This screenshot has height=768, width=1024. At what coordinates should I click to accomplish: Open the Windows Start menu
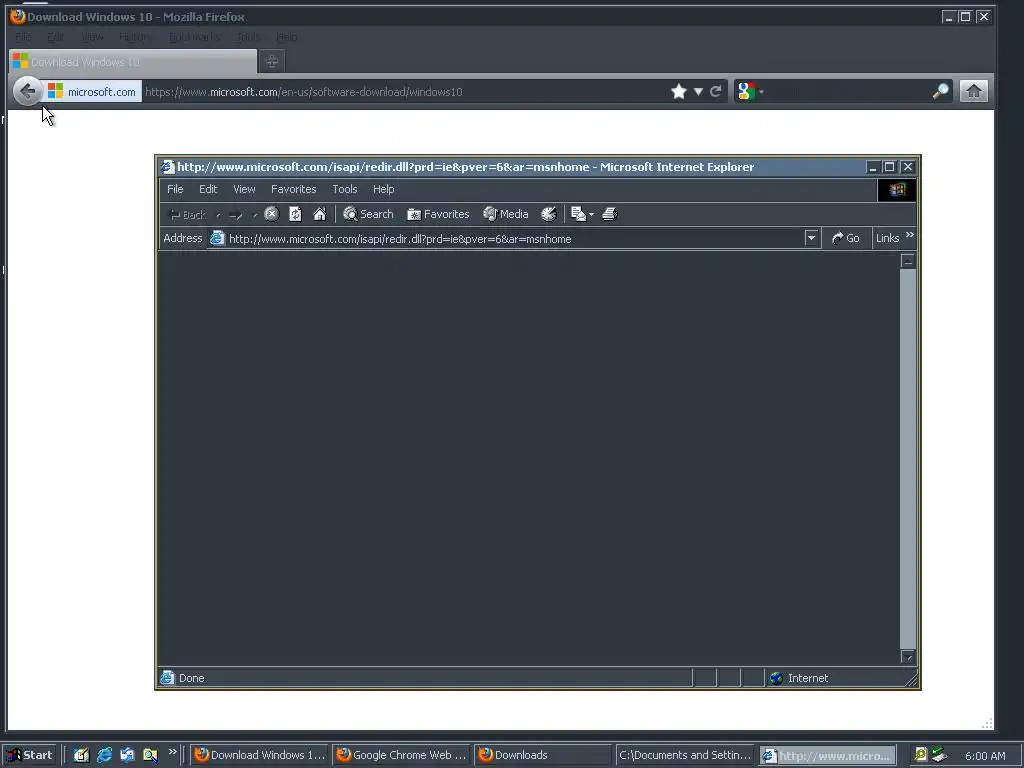(29, 755)
